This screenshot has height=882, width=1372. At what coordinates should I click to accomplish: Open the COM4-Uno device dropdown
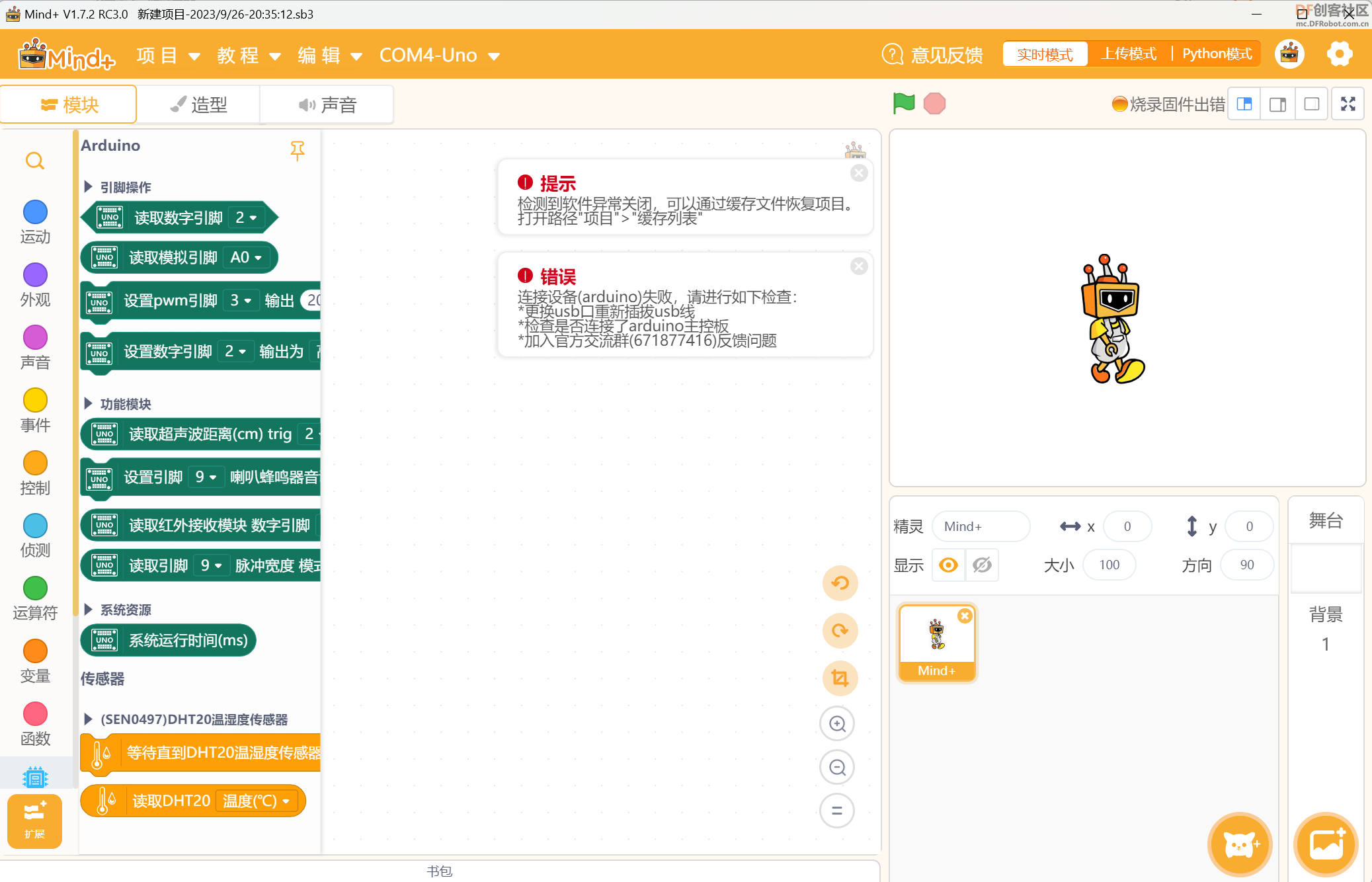439,55
